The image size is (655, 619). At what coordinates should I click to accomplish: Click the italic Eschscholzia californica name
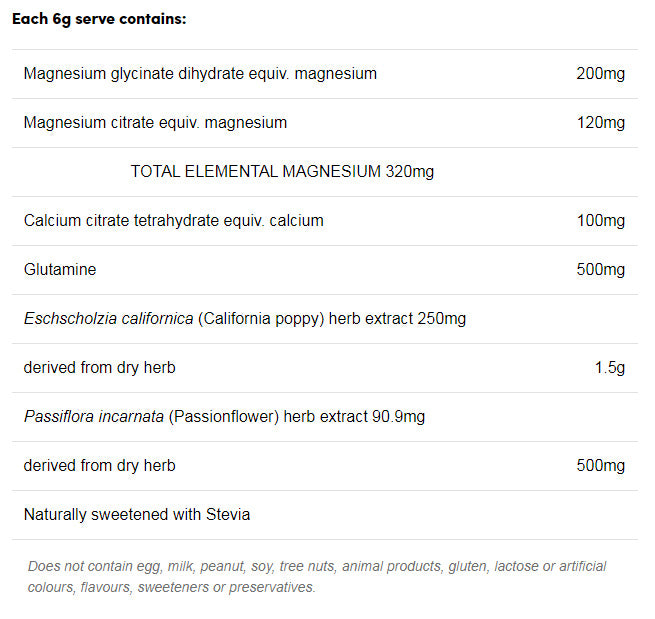click(108, 318)
